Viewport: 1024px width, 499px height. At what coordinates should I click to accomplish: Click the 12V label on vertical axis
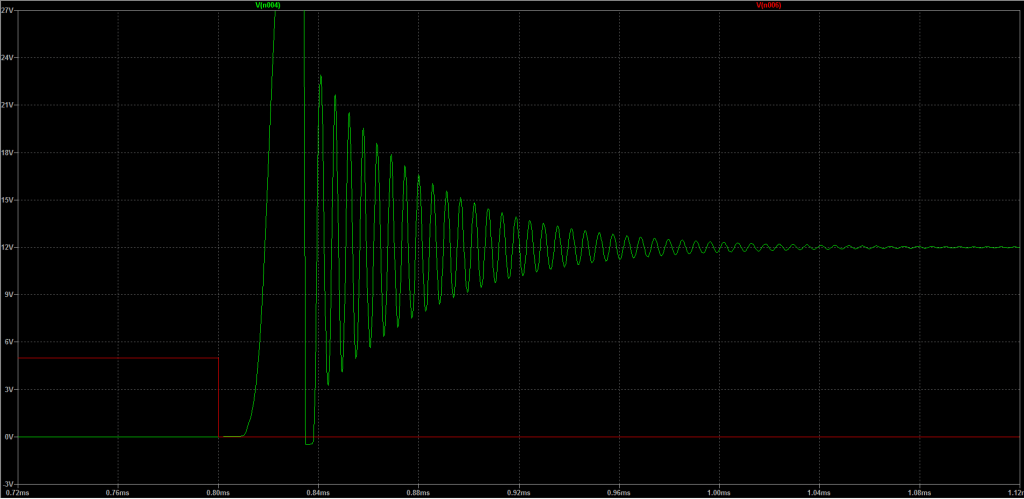[9, 247]
